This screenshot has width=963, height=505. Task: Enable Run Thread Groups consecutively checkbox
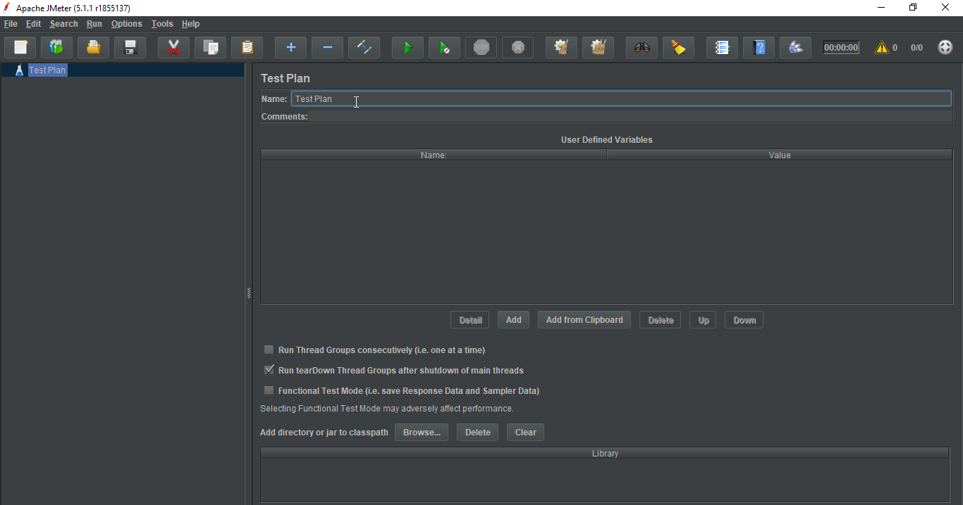(269, 350)
